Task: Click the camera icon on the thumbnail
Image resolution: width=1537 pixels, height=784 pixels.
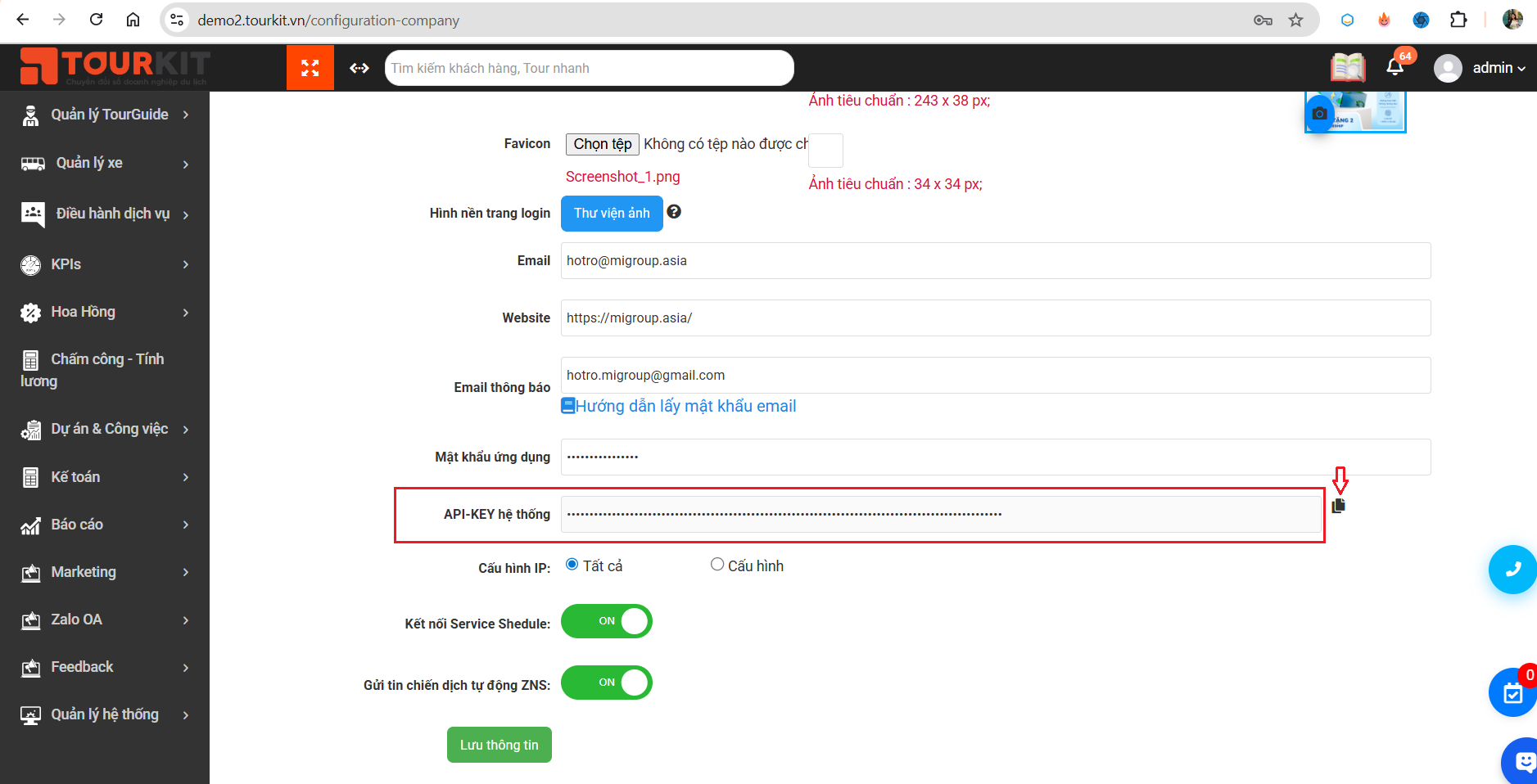Action: [x=1319, y=114]
